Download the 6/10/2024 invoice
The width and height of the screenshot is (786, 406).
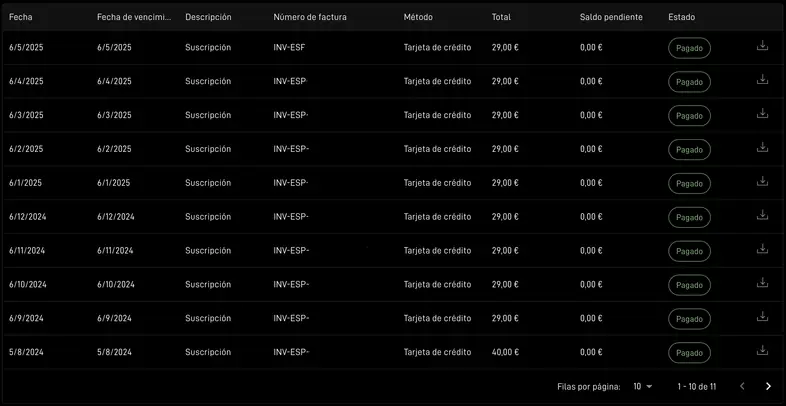tap(762, 283)
